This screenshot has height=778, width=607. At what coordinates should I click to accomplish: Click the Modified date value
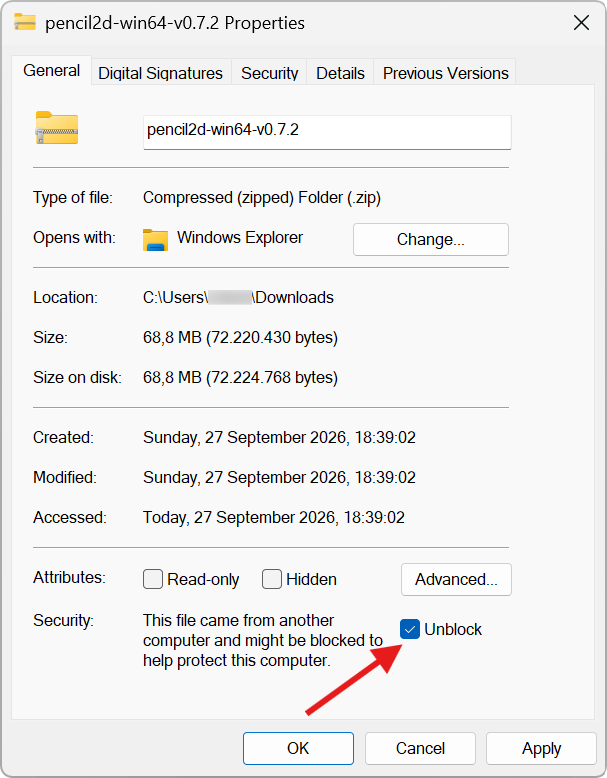tap(279, 477)
